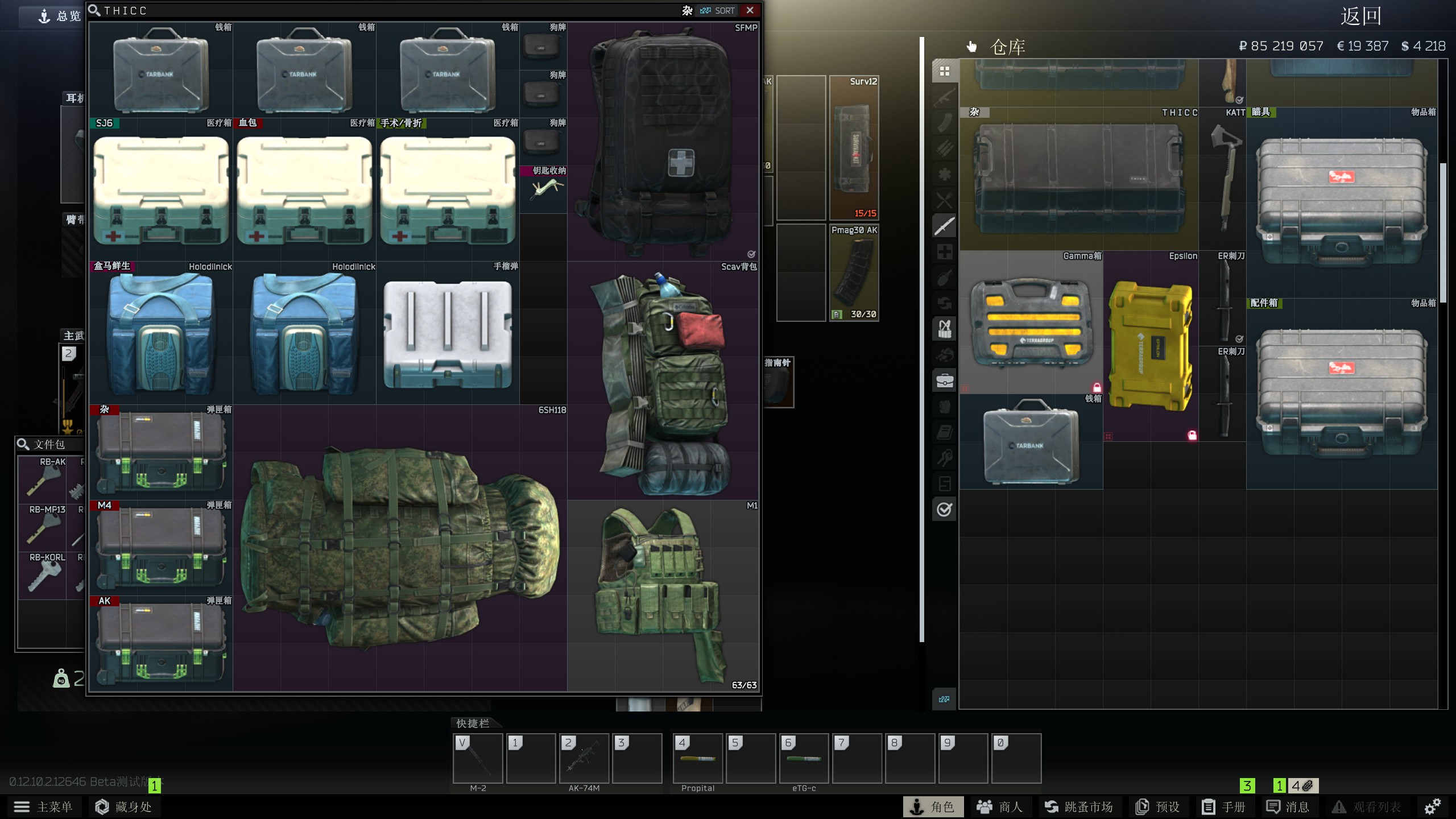Select the containers briefcase filter icon
Screen dimensions: 1456x819
click(x=944, y=380)
